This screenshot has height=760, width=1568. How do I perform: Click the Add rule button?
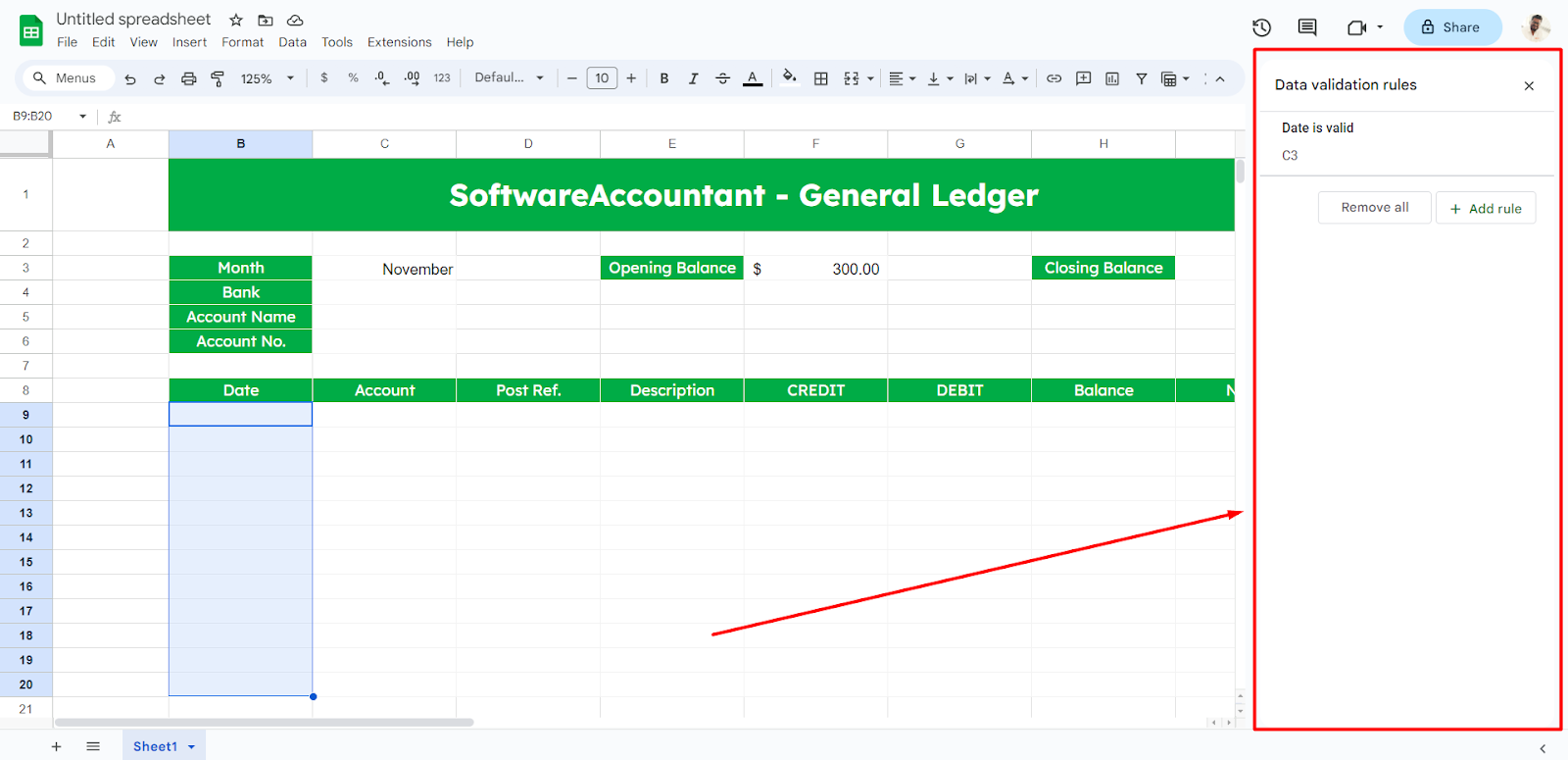point(1486,208)
